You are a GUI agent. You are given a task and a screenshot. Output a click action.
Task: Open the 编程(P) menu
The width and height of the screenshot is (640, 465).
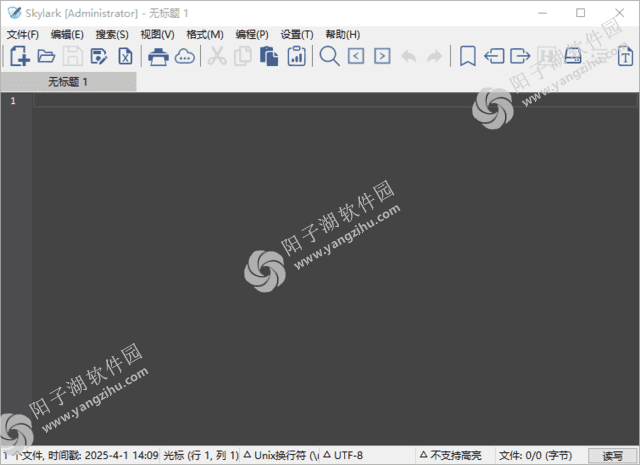[x=252, y=35]
